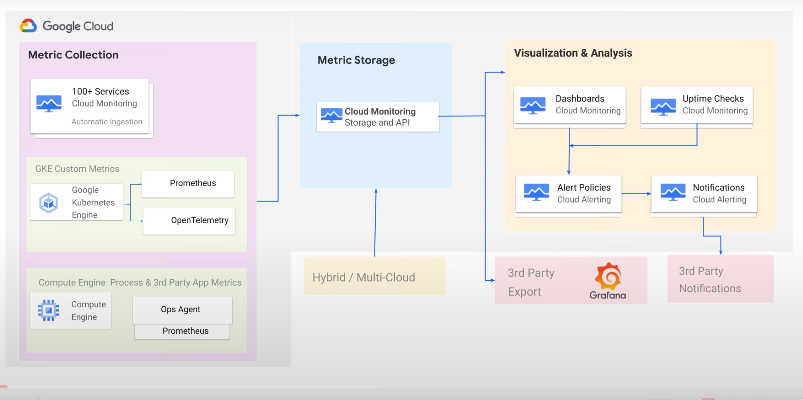Screen dimensions: 803x400
Task: Click the 3rd Party Export label
Action: pos(532,282)
